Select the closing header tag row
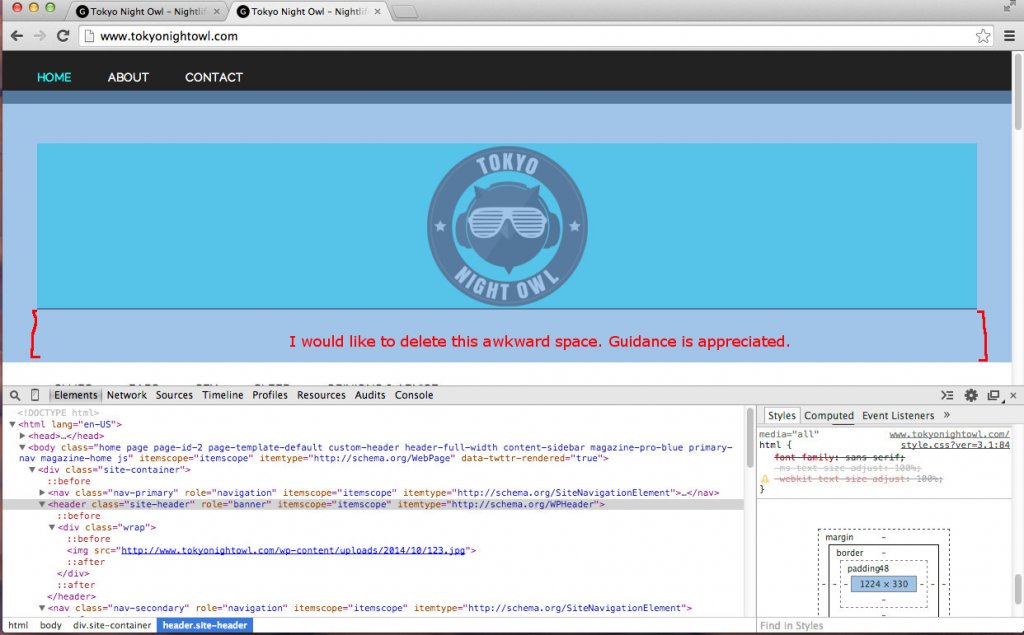This screenshot has height=635, width=1024. click(71, 596)
